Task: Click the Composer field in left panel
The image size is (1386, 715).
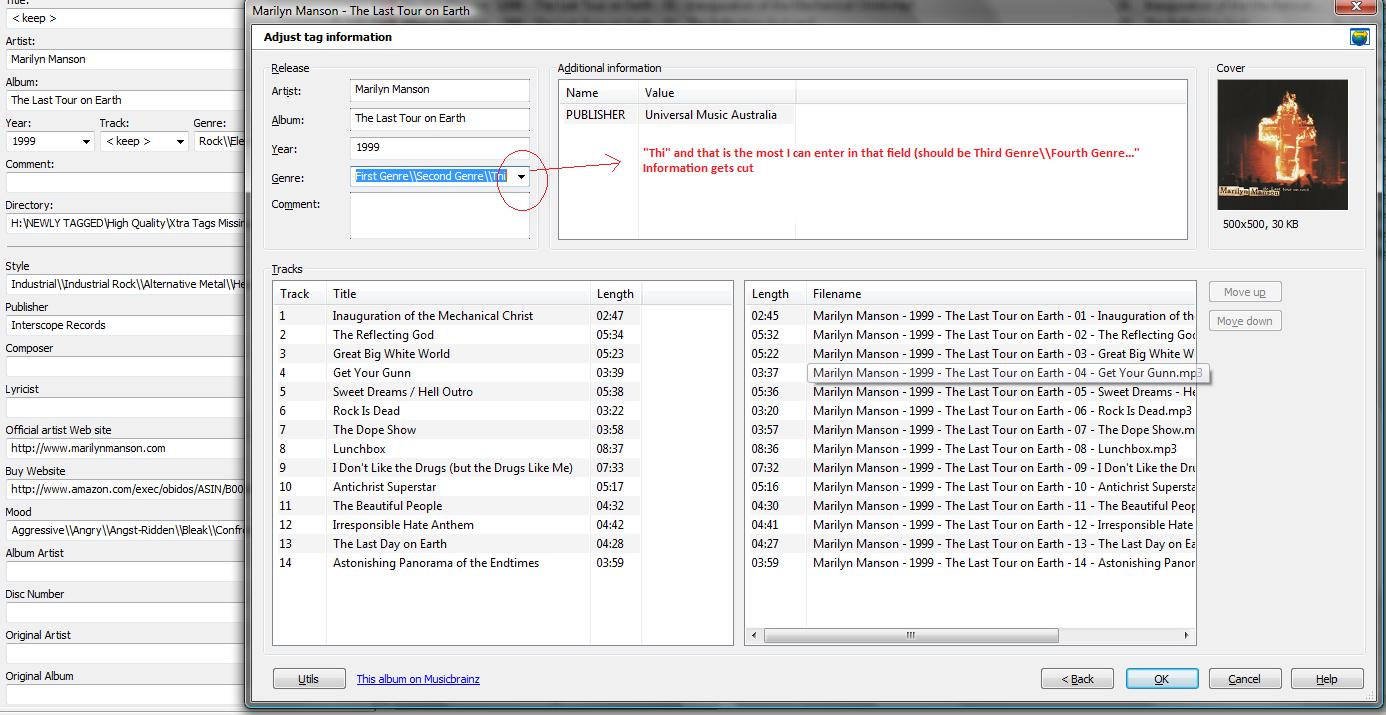Action: click(125, 366)
